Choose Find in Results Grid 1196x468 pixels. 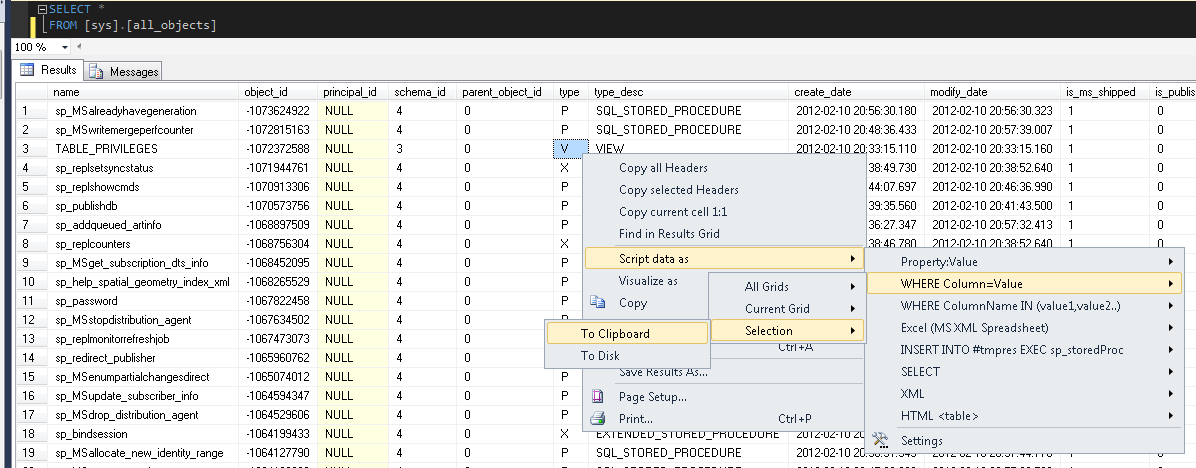click(x=669, y=234)
